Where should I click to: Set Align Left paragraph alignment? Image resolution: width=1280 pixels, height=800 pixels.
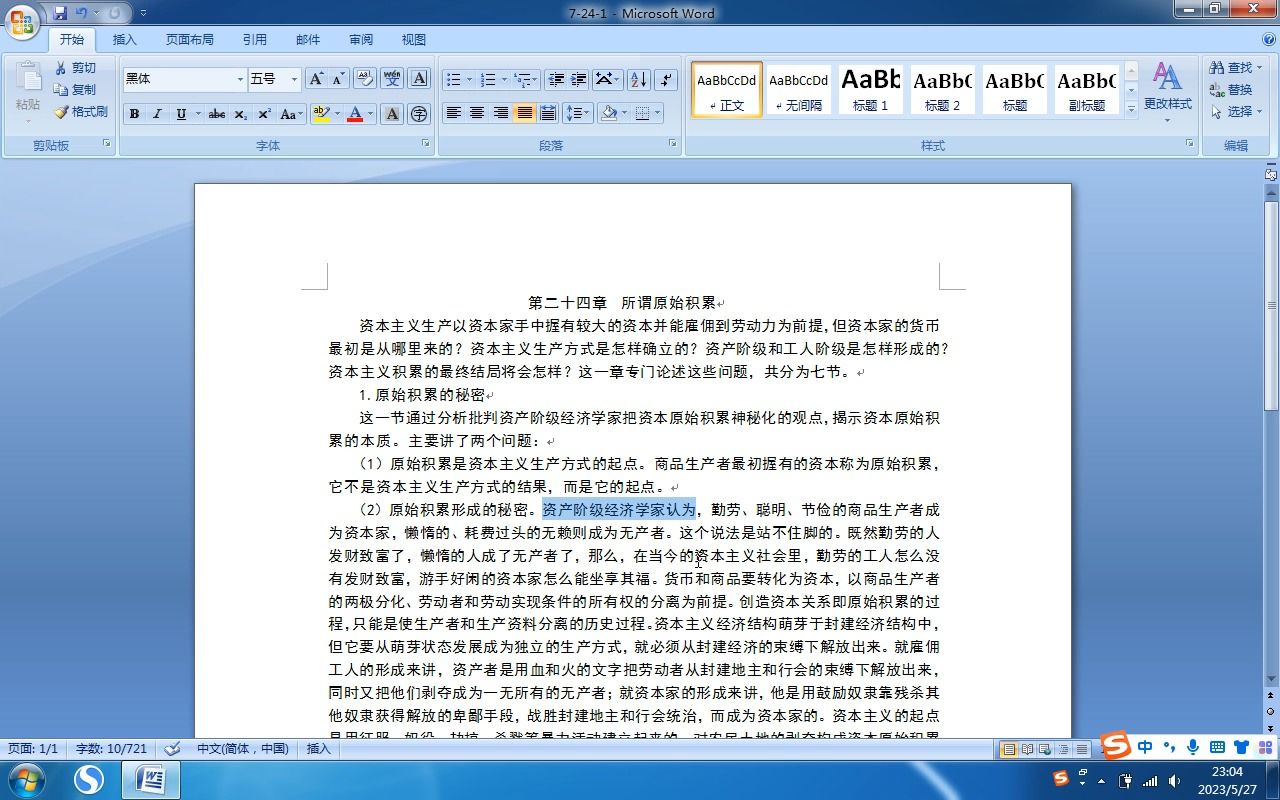coord(453,113)
